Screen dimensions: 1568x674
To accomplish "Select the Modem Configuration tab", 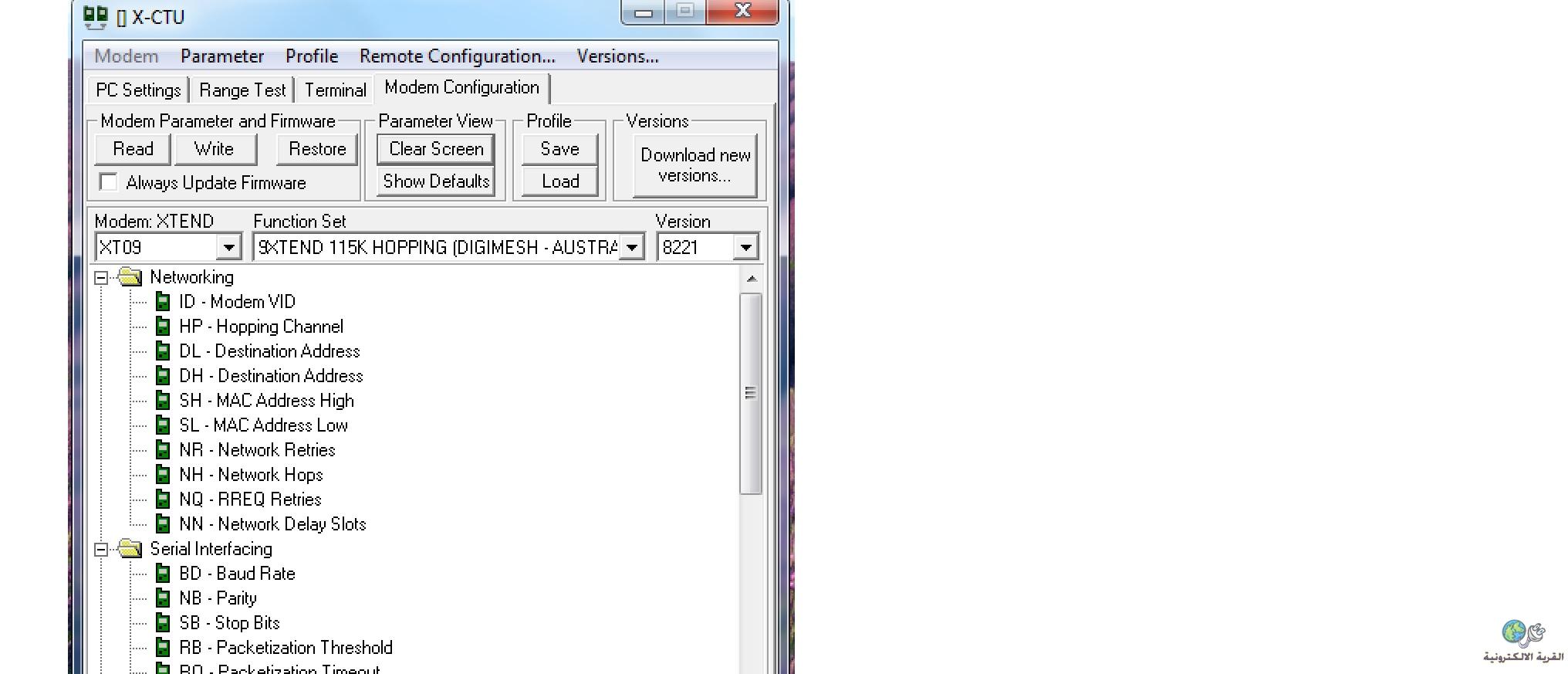I will coord(462,88).
